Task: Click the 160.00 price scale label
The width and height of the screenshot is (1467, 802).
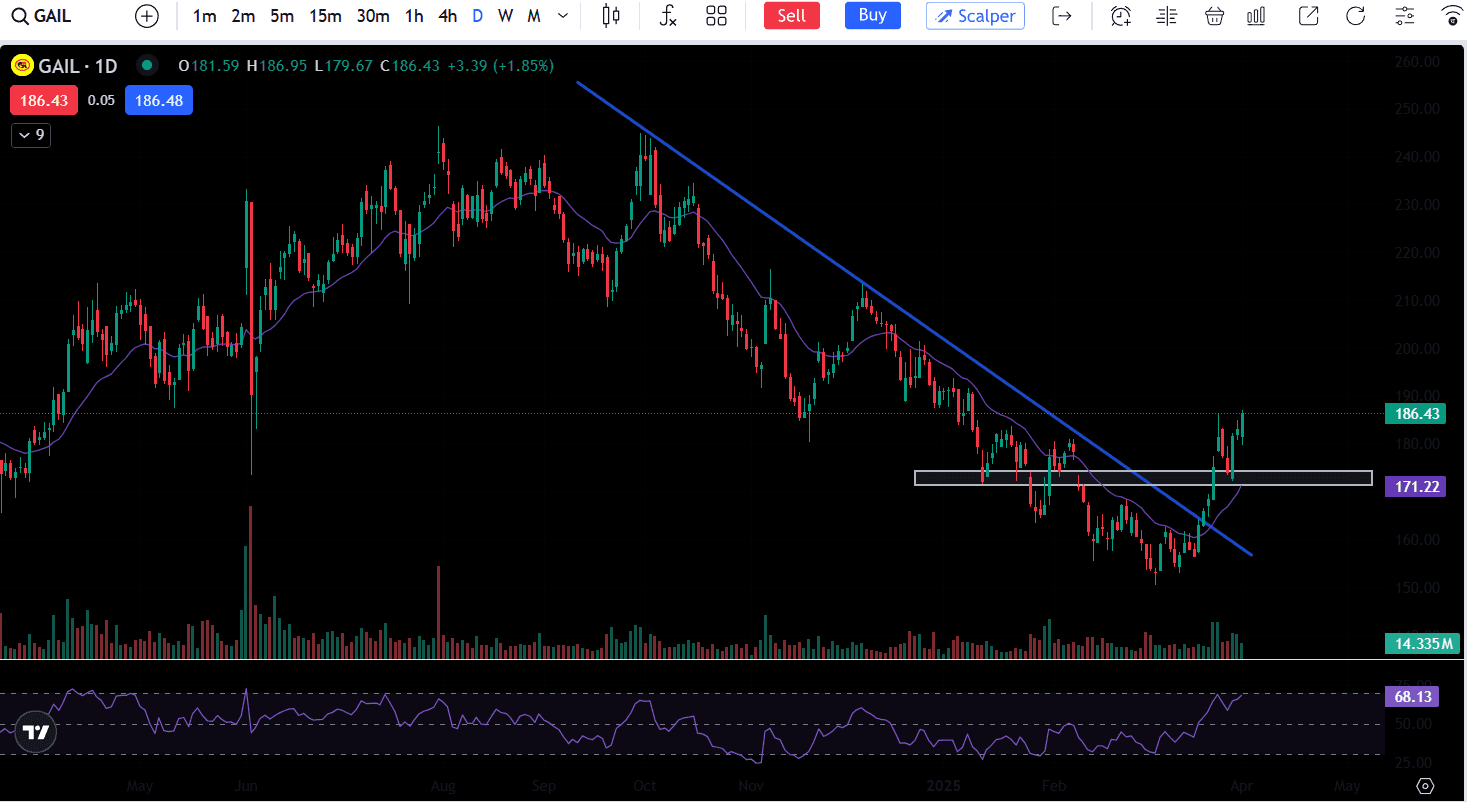Action: [1417, 540]
